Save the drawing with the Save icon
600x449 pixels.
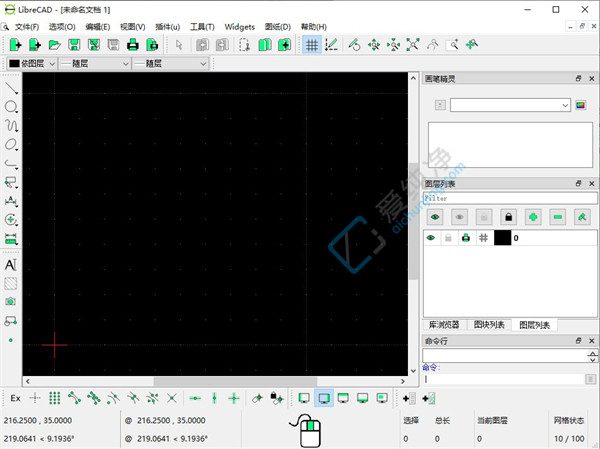click(x=74, y=45)
